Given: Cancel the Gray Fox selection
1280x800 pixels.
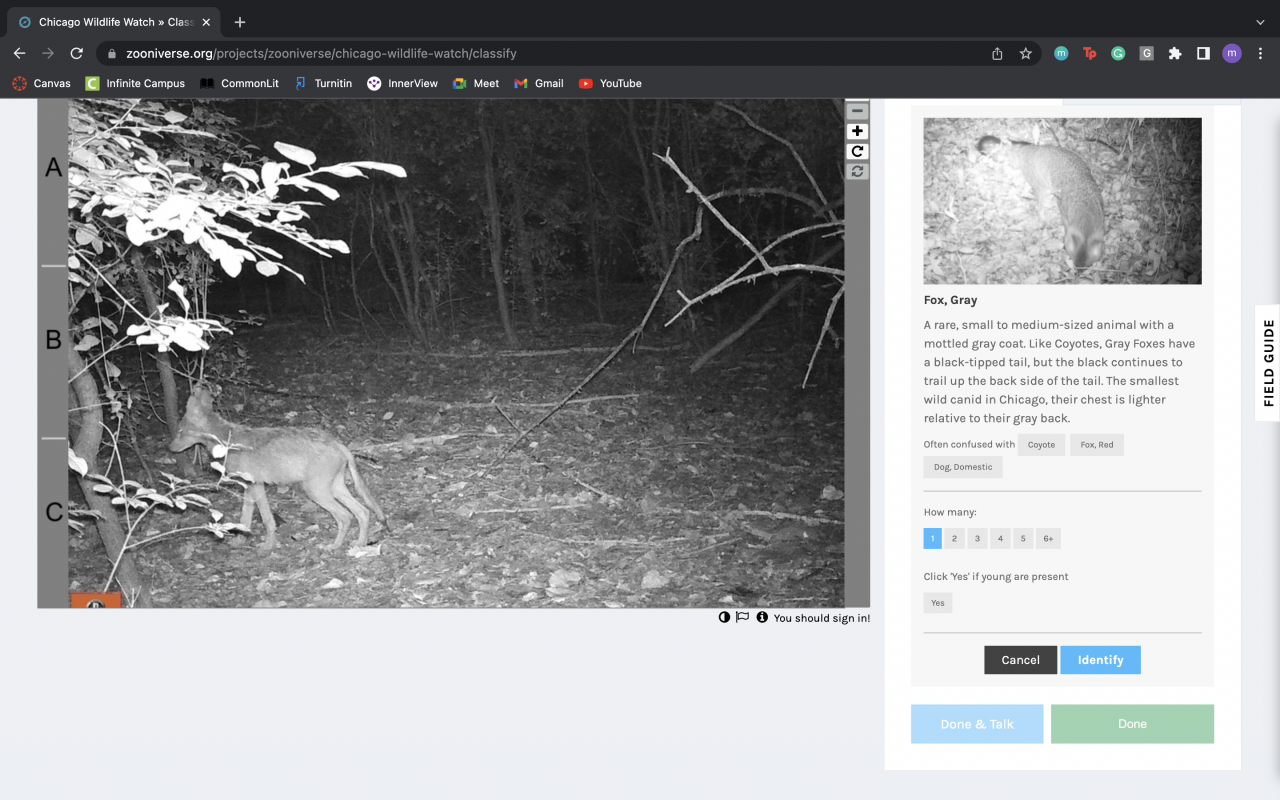Looking at the screenshot, I should tap(1020, 660).
